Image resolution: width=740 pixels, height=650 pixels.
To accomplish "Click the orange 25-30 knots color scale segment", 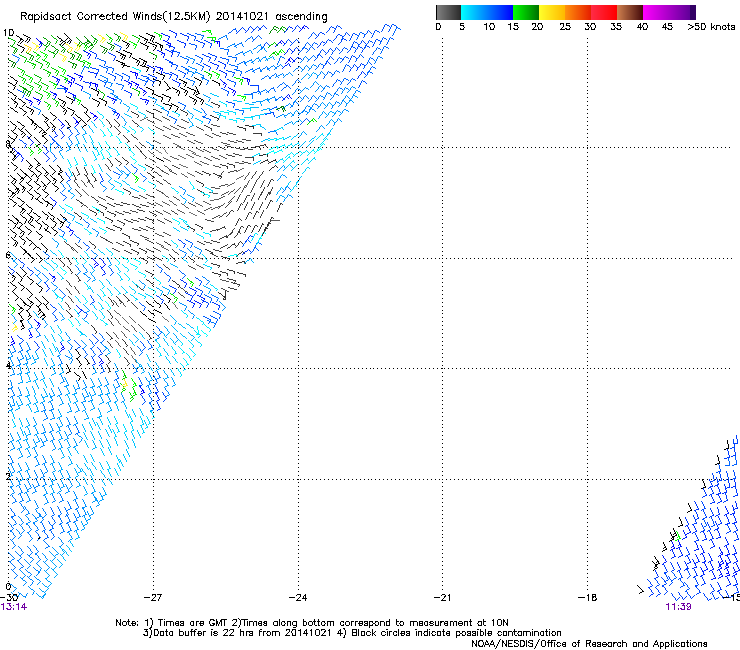I will [578, 12].
